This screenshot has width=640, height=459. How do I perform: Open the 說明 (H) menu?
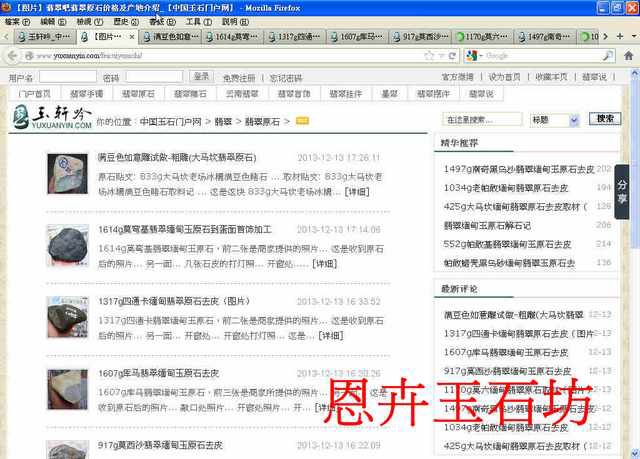click(x=235, y=22)
